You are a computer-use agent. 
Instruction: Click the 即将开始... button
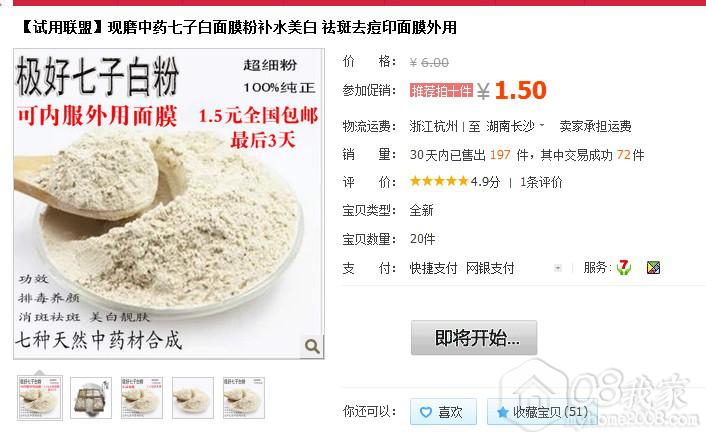474,338
